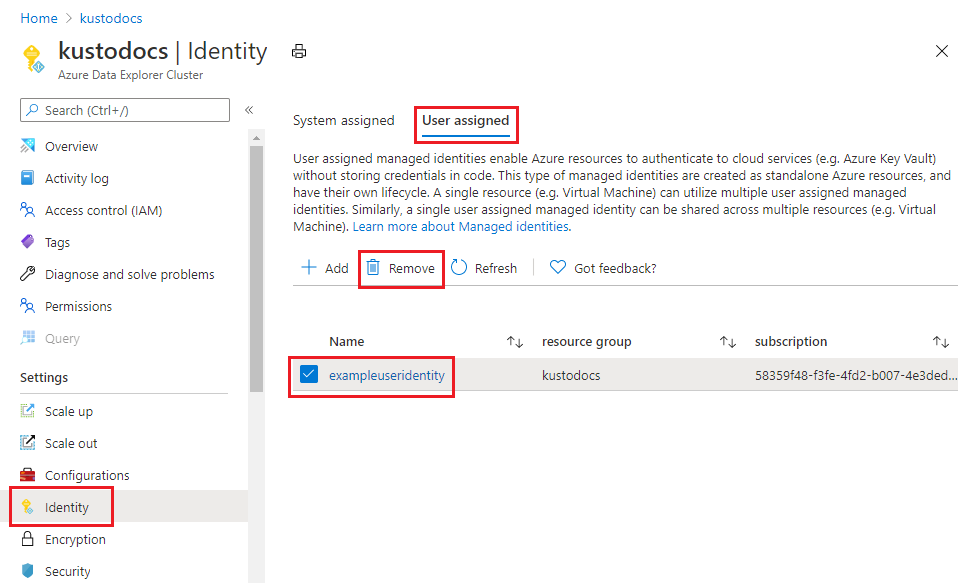Open Encryption settings
Image resolution: width=977 pixels, height=583 pixels.
[x=75, y=539]
